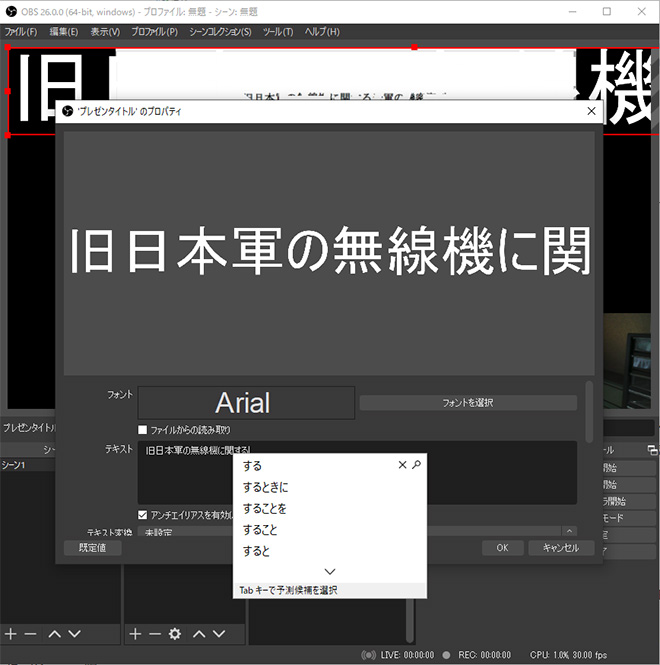
Task: Click the Tab キーで予測候補を選択 hint
Action: click(x=288, y=590)
